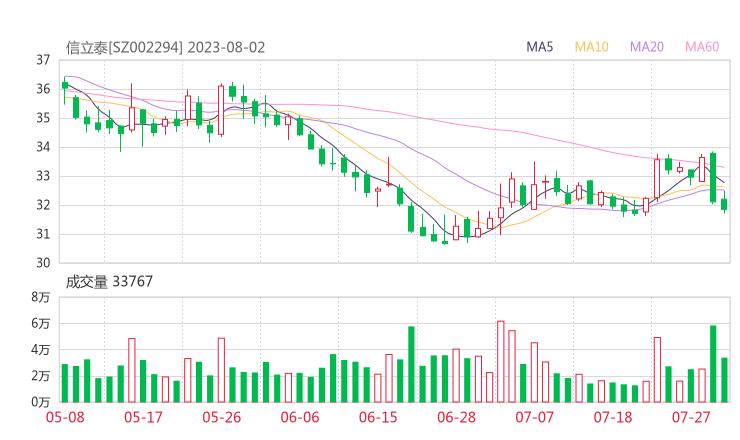Click the 06-15 date axis label

tap(378, 417)
